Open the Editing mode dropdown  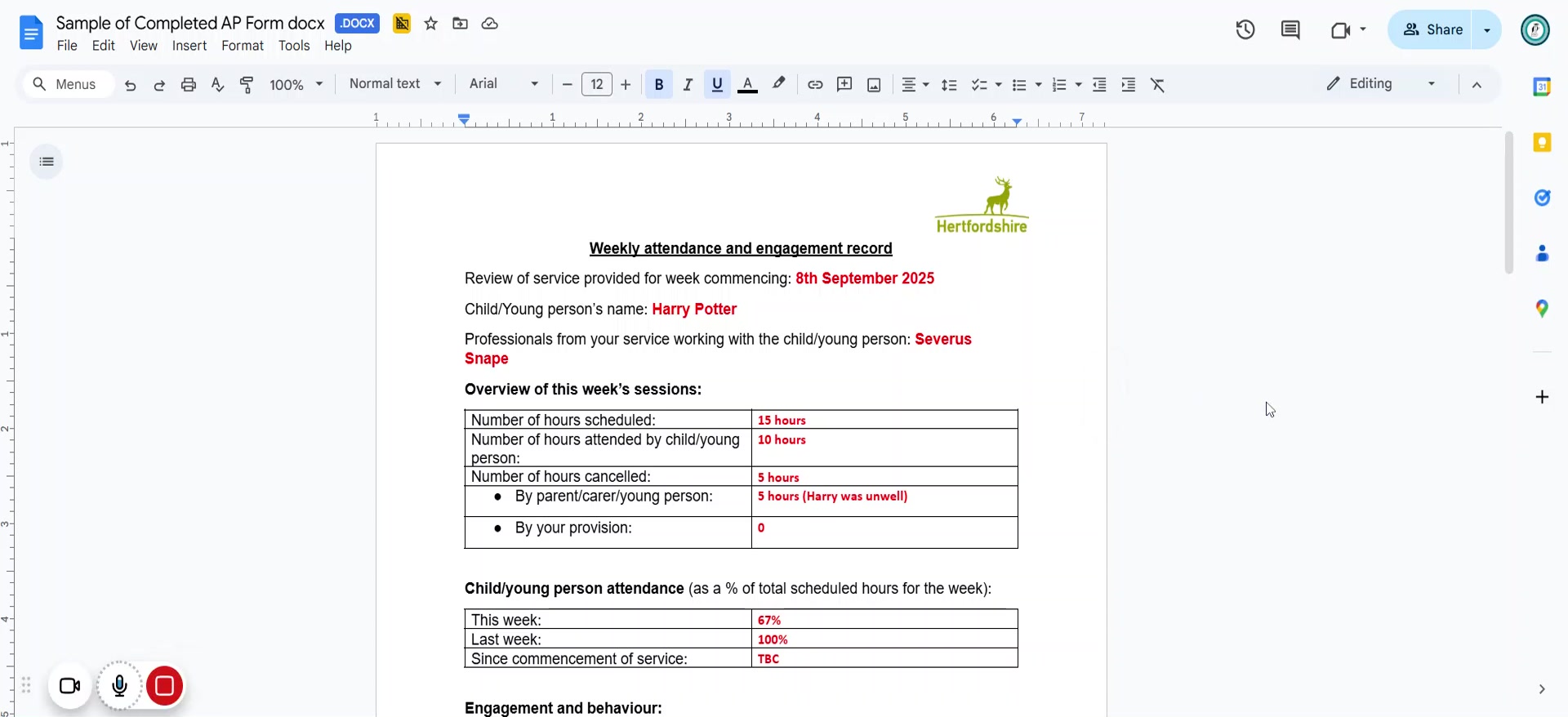pos(1380,84)
